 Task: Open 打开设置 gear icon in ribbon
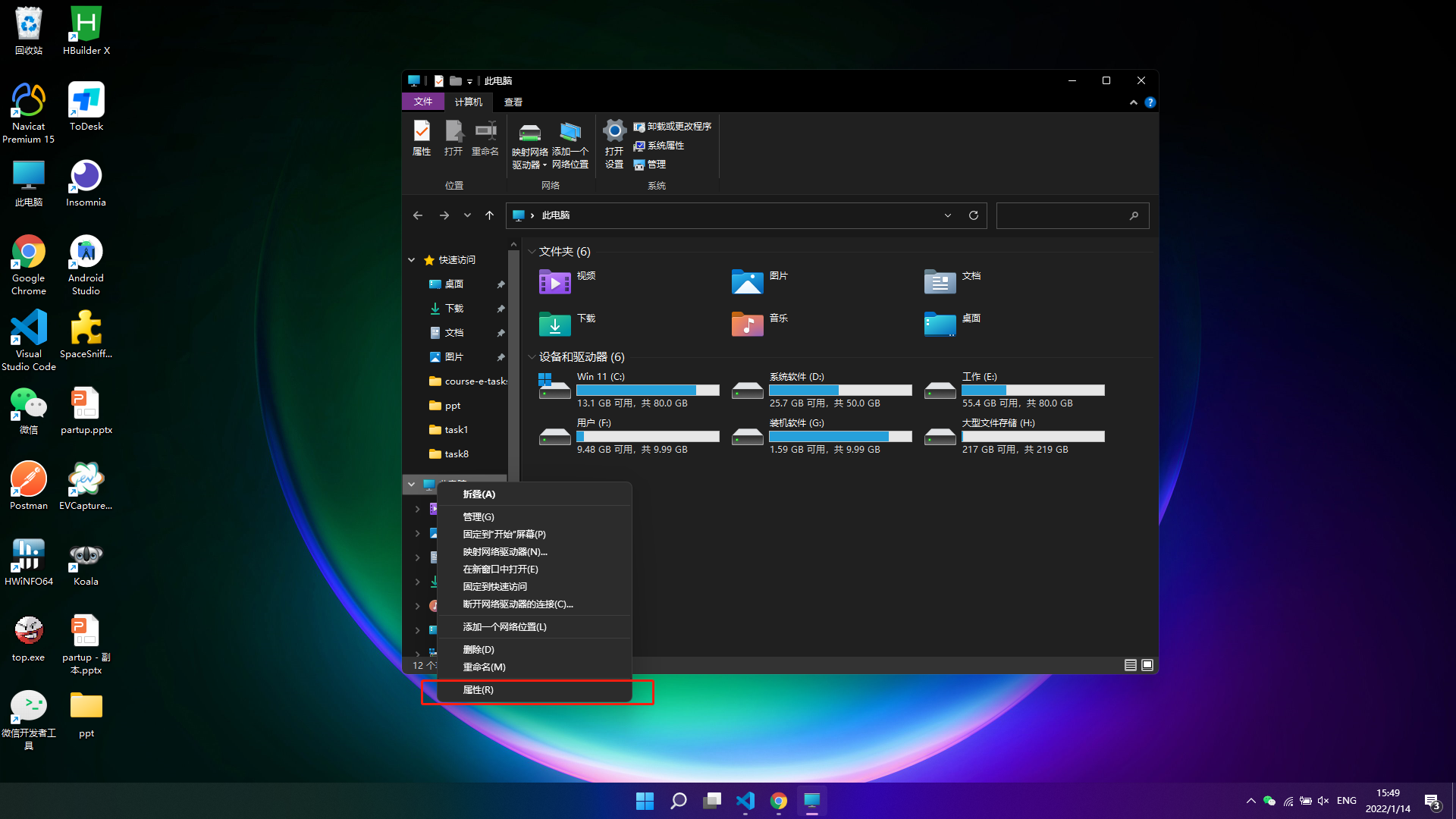pyautogui.click(x=614, y=145)
